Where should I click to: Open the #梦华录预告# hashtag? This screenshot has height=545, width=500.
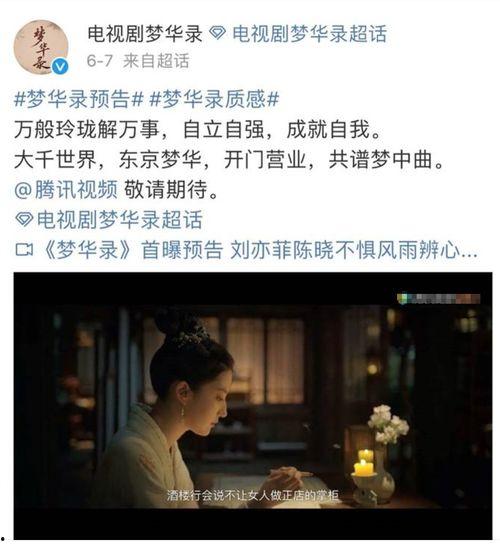click(x=79, y=99)
